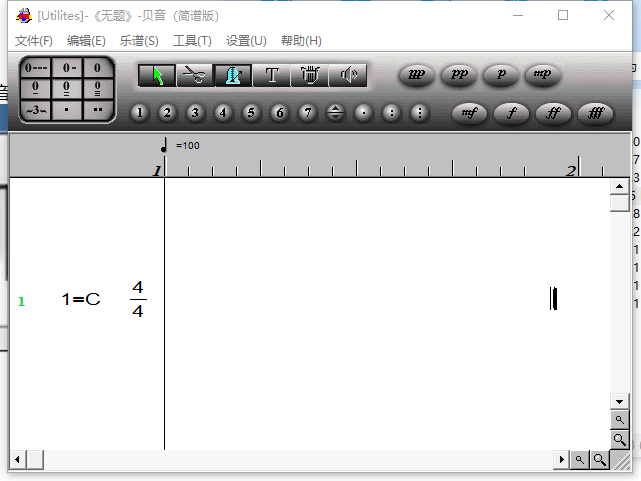The height and width of the screenshot is (481, 641).
Task: Select the double dotted note button
Action: pyautogui.click(x=98, y=110)
